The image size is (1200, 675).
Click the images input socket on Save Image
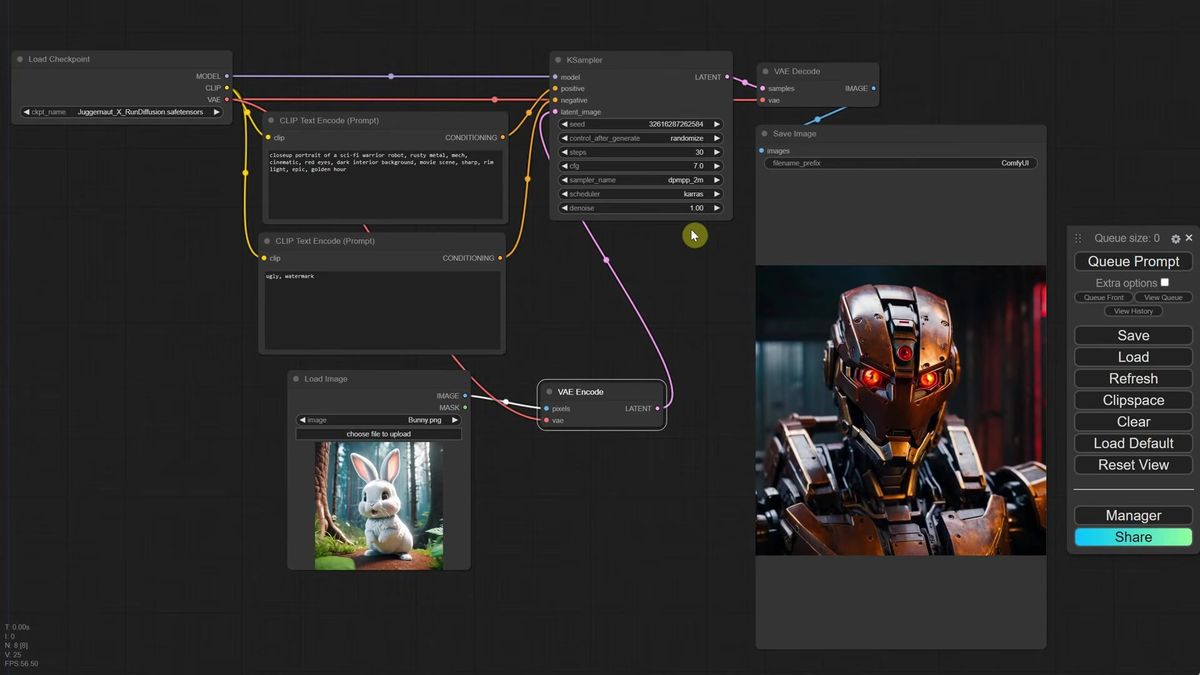[x=762, y=151]
